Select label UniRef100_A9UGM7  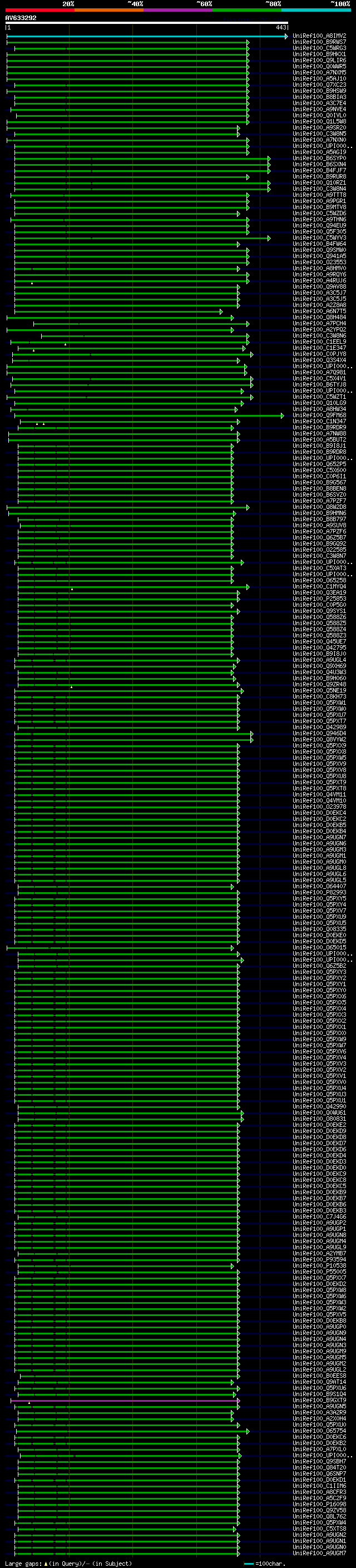point(319,1553)
